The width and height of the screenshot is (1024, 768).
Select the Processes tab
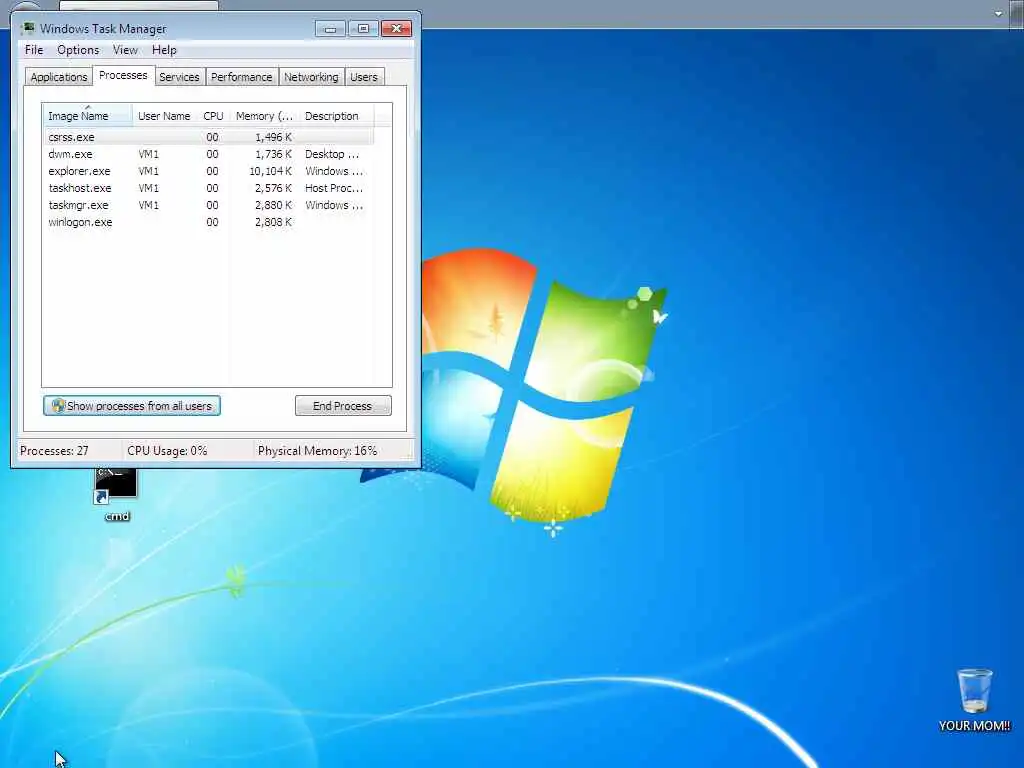coord(123,75)
